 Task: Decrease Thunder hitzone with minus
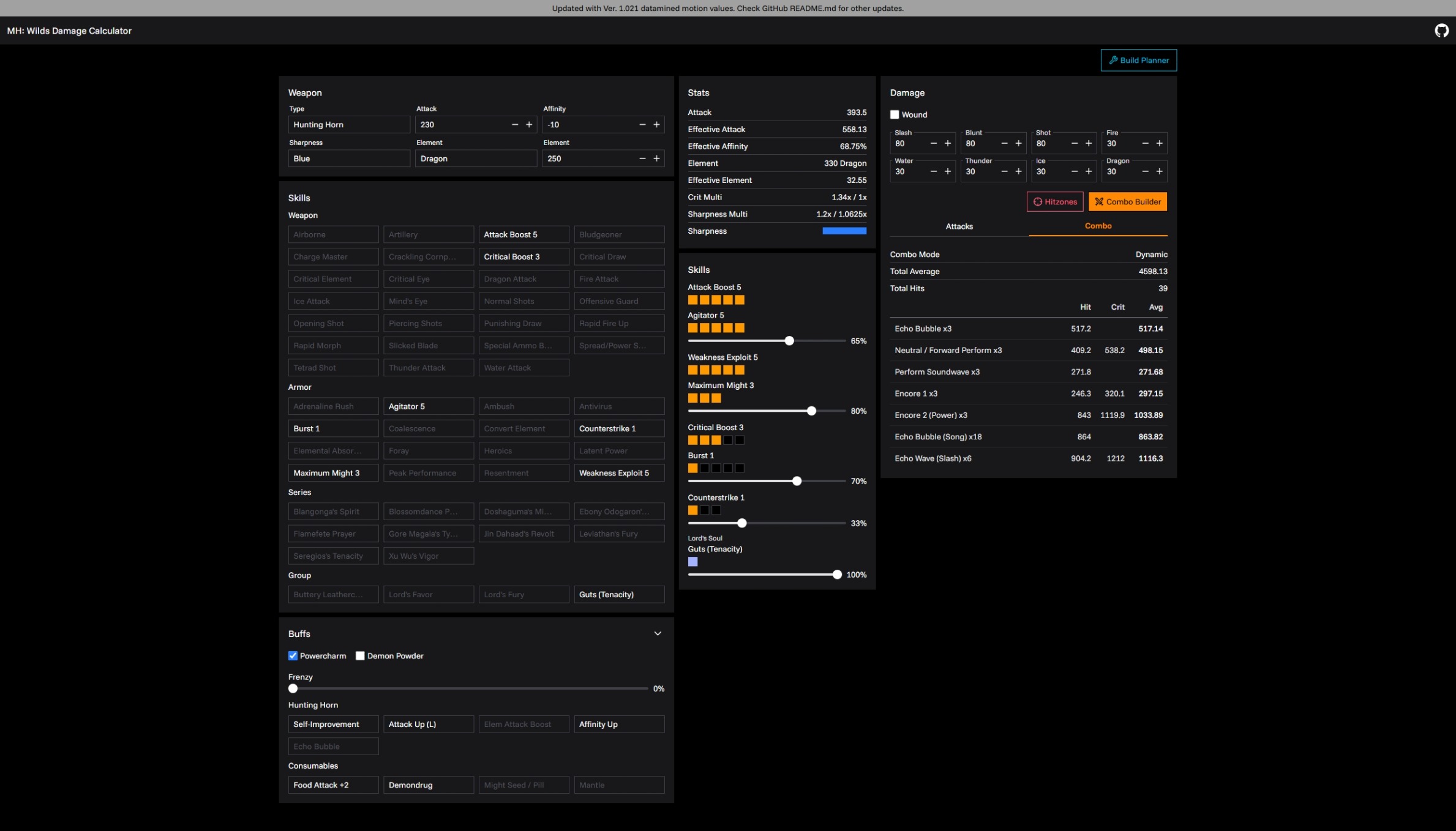click(x=1004, y=171)
